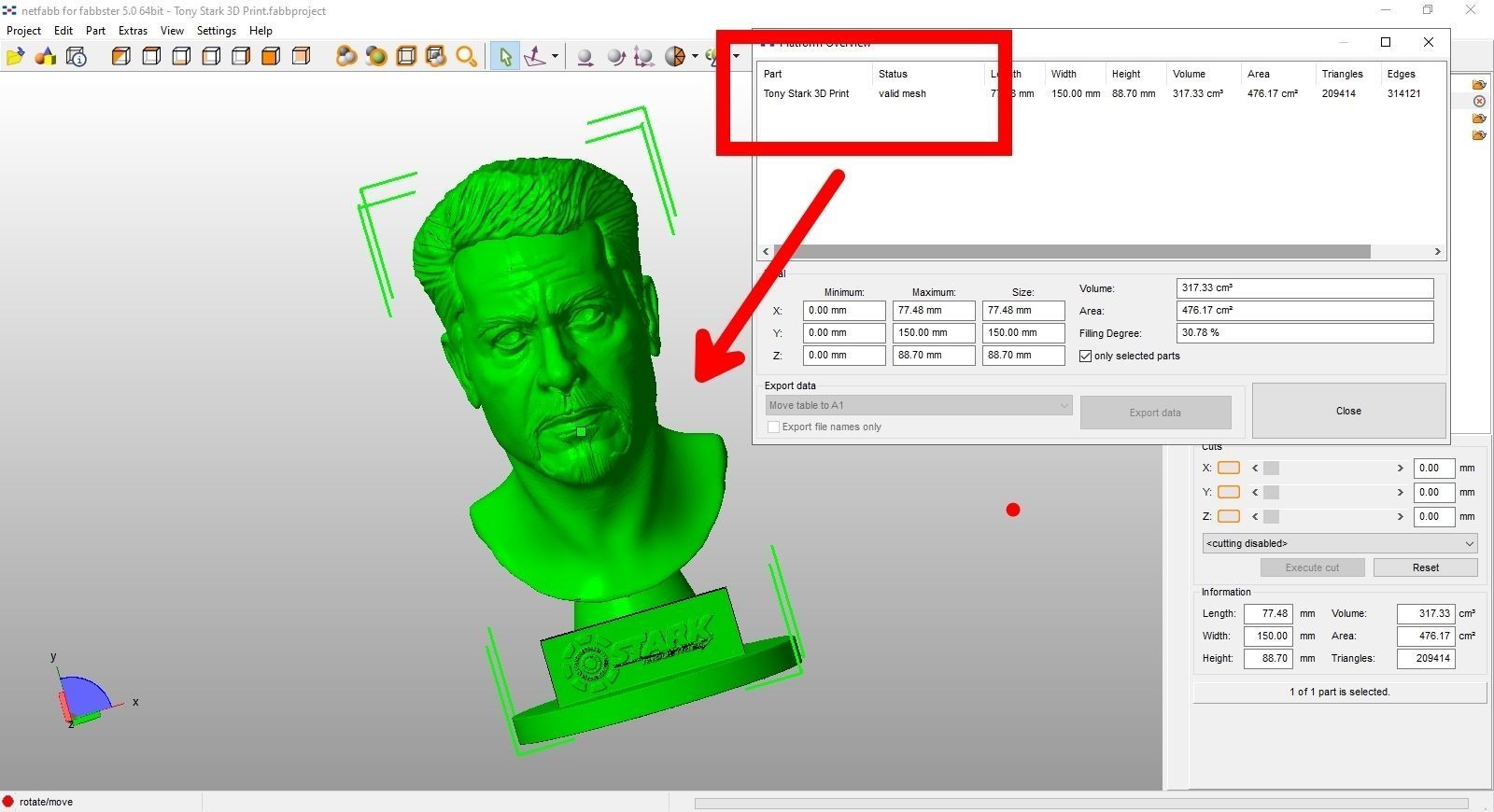1494x812 pixels.
Task: Click the Edges column header
Action: [1413, 74]
